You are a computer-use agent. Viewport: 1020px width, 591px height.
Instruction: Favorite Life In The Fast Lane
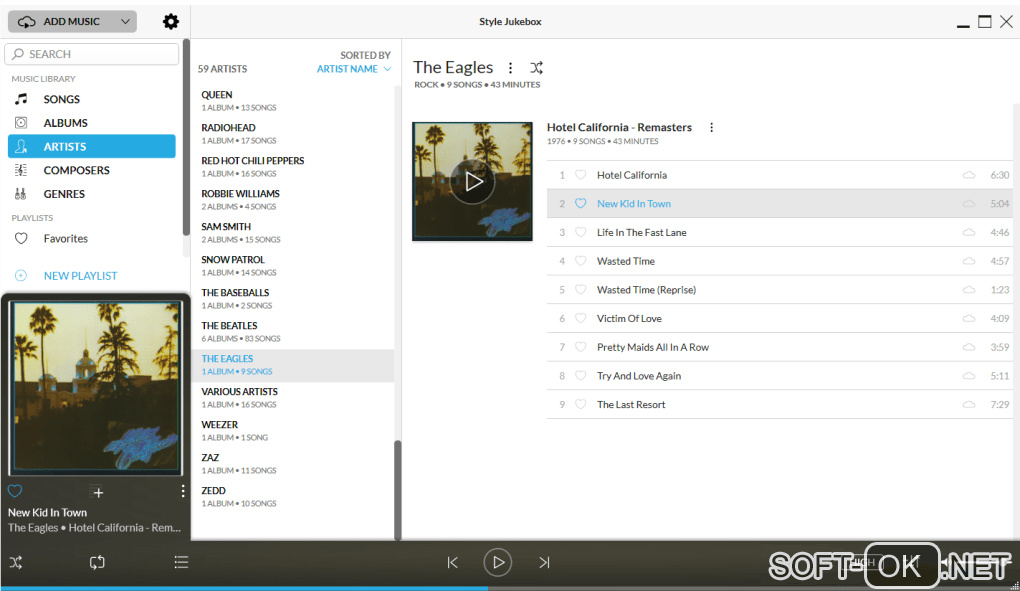click(x=580, y=232)
